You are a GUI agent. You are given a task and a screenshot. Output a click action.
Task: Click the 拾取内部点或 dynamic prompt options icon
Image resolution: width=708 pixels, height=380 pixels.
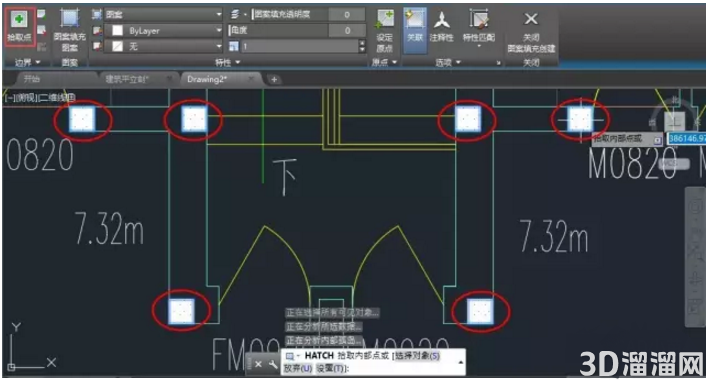point(657,140)
